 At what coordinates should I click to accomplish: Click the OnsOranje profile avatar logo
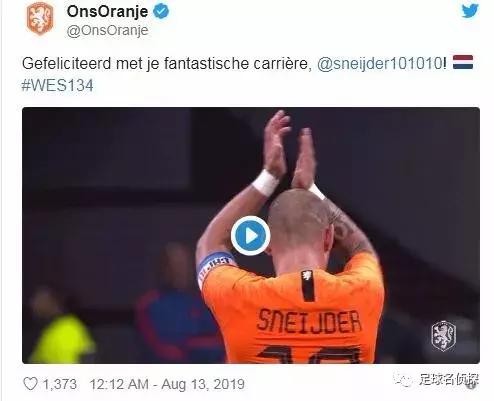40,19
